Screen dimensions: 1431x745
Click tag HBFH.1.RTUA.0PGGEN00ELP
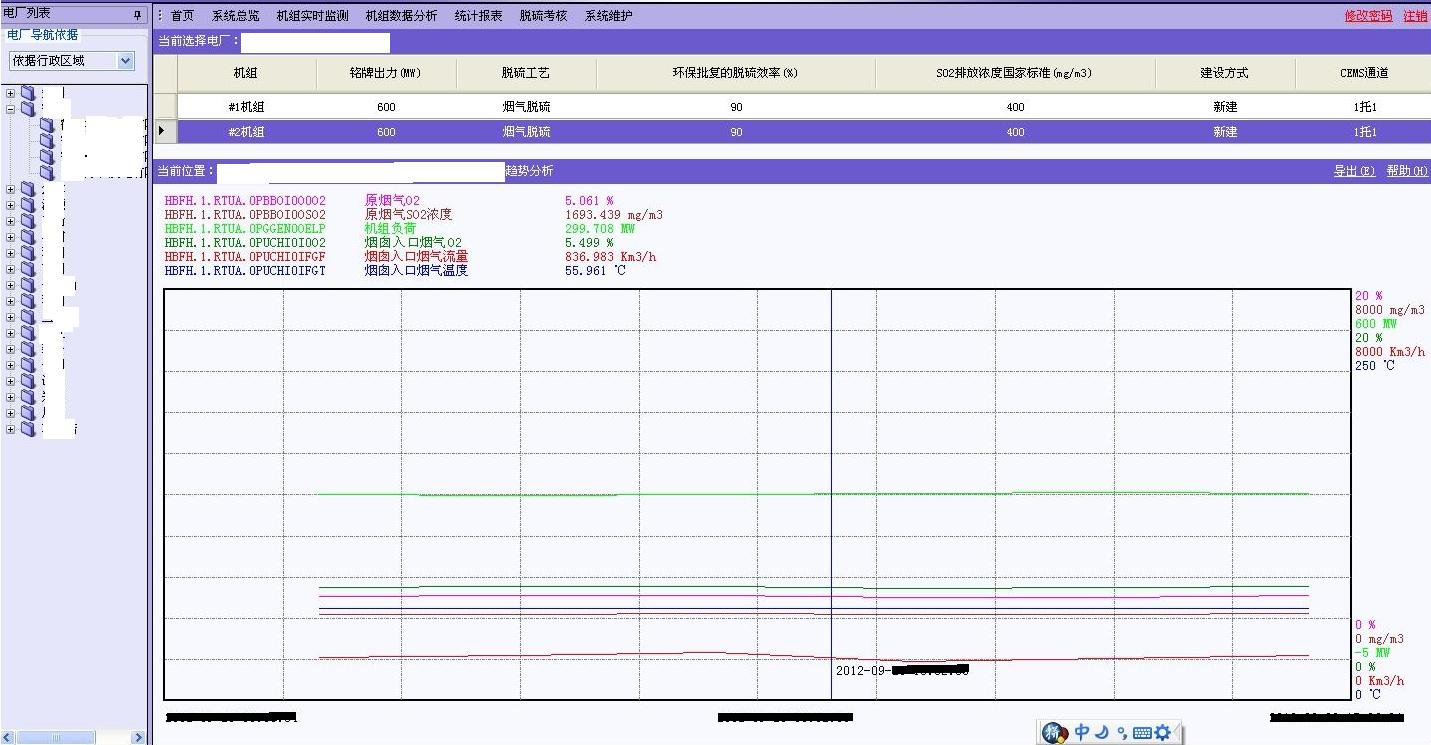(245, 229)
